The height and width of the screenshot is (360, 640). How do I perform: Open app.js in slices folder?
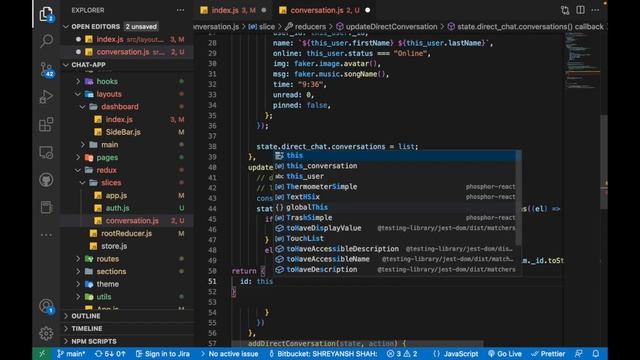tap(116, 196)
